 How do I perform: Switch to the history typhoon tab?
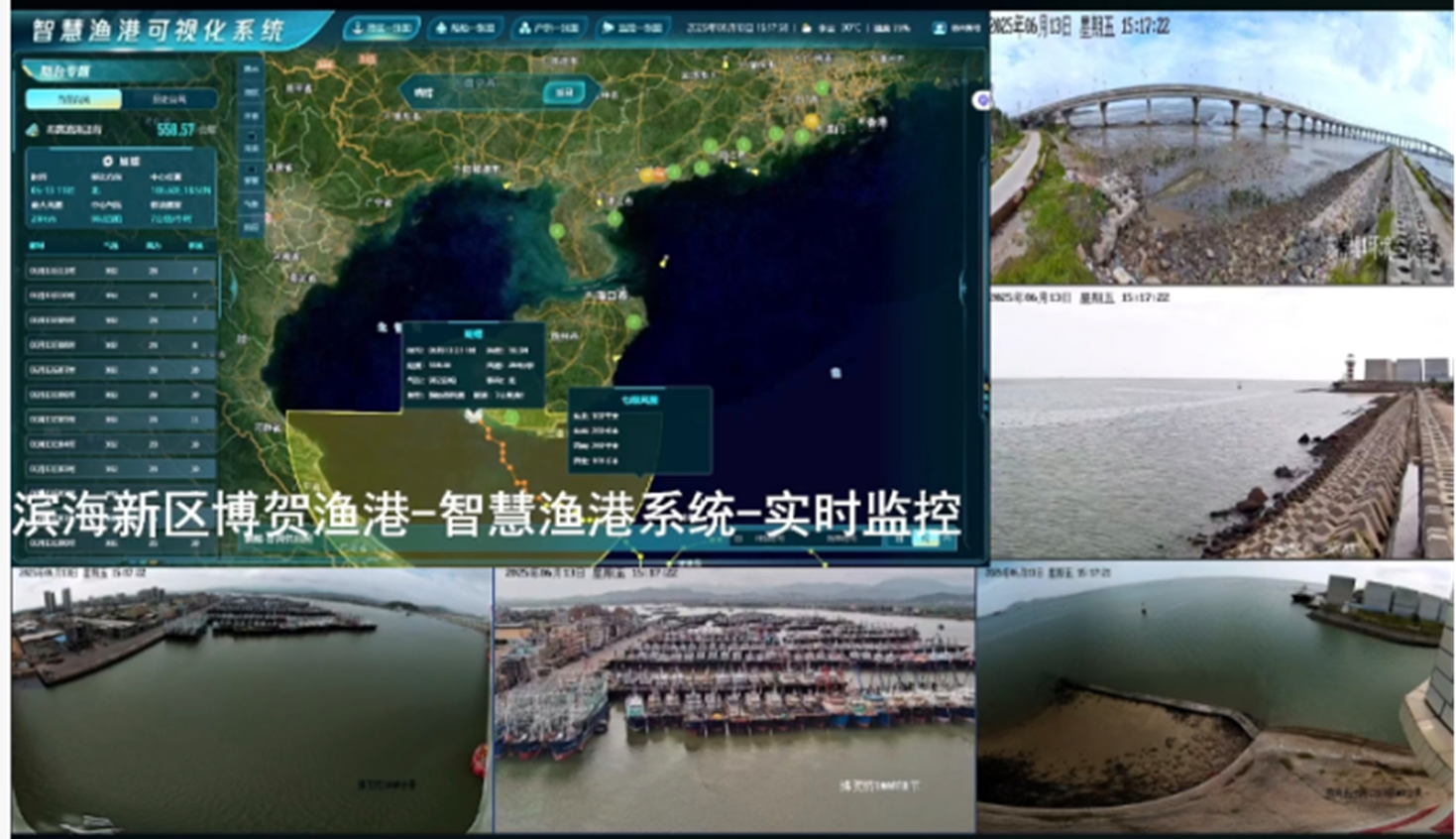coord(168,99)
